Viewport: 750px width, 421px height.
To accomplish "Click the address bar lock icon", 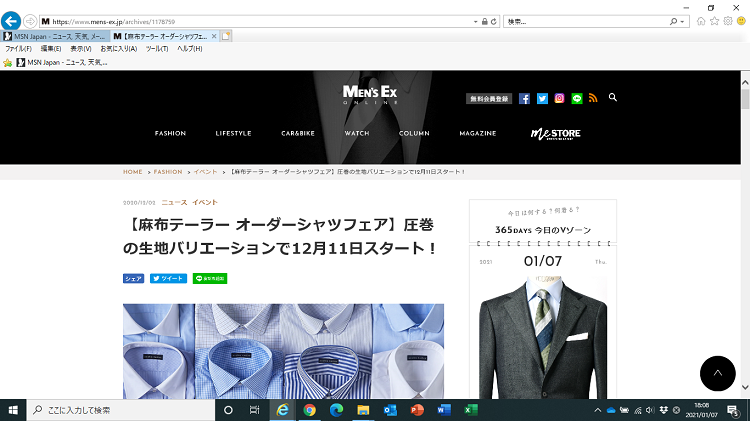I will (485, 22).
